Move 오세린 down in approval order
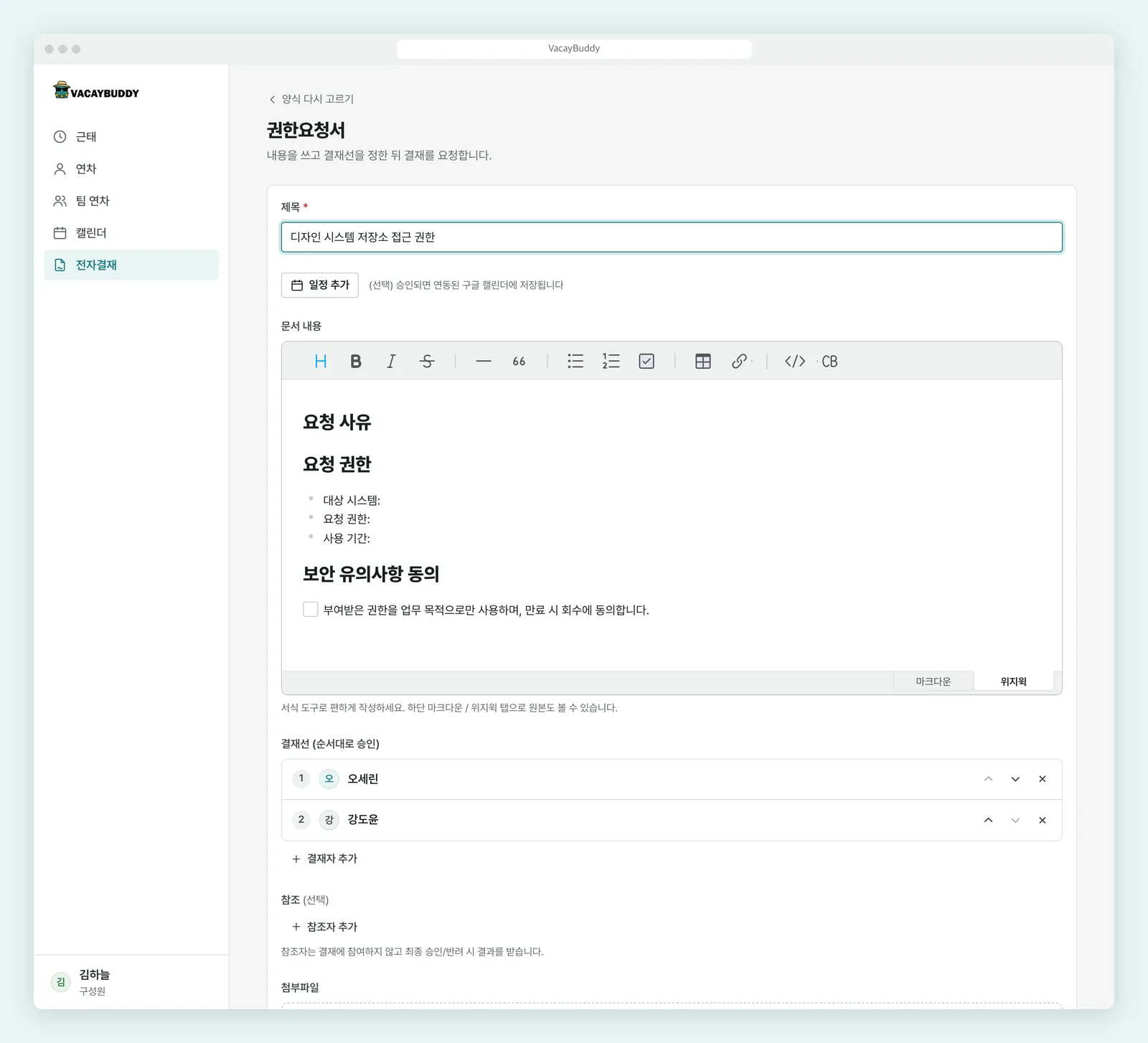 pyautogui.click(x=1015, y=779)
